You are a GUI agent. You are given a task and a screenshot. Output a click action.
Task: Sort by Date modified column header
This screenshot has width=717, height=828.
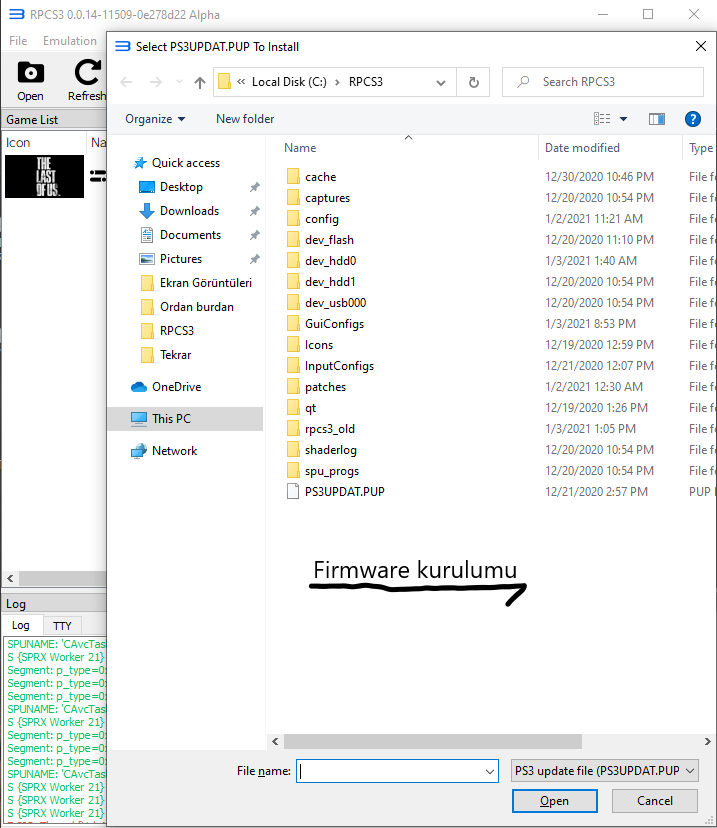(582, 148)
